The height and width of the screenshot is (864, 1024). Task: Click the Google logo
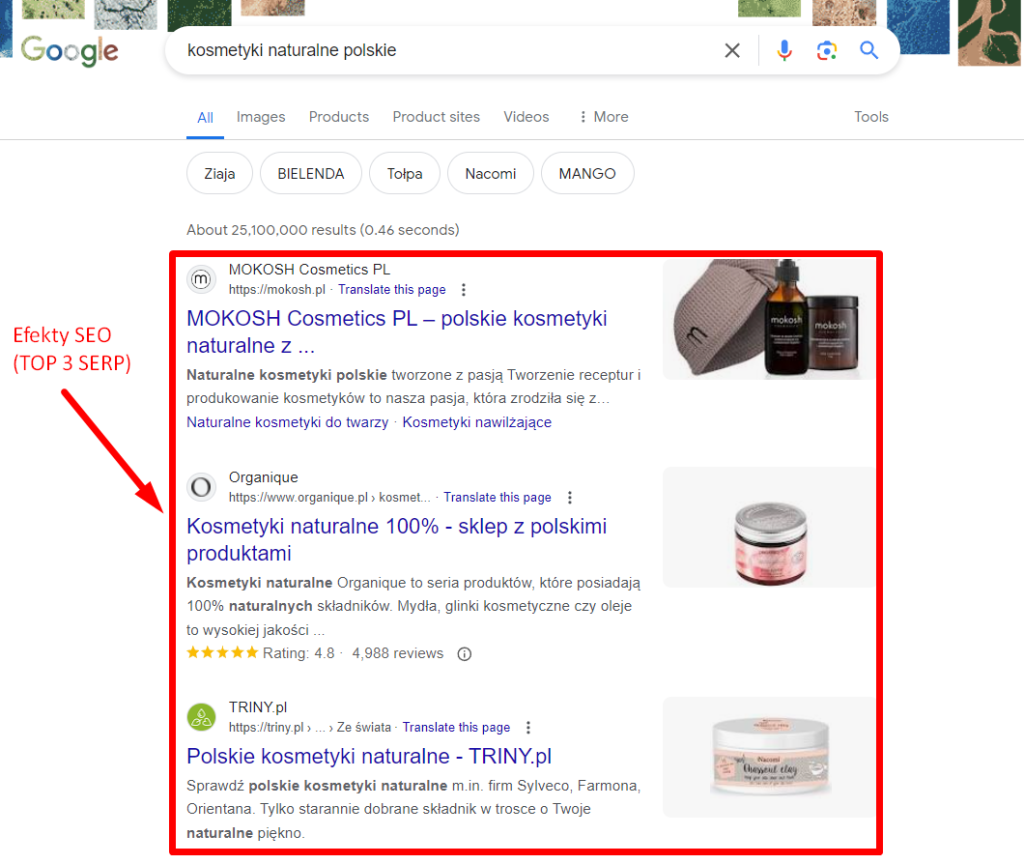69,52
